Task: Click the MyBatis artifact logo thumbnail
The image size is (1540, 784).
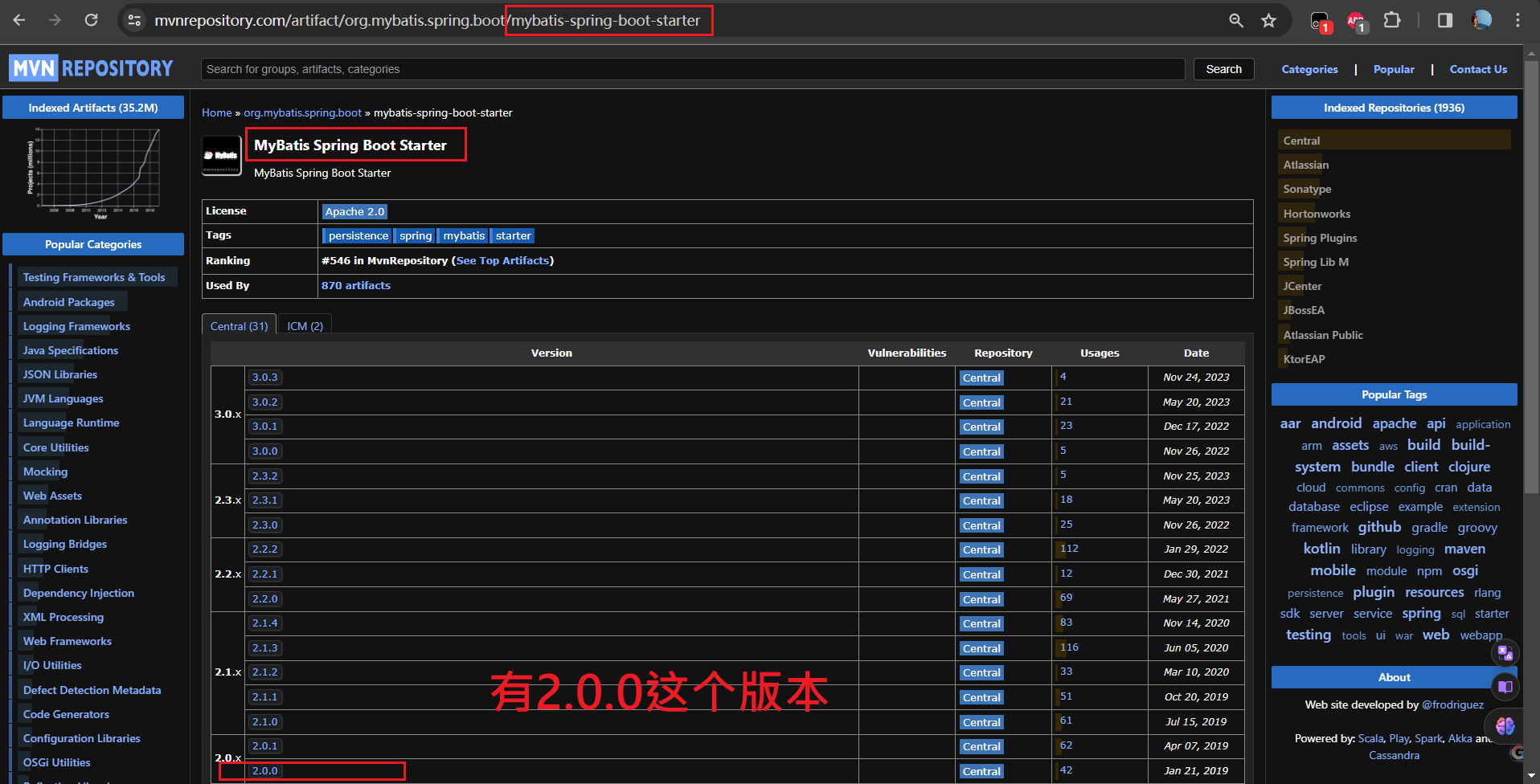Action: [221, 156]
